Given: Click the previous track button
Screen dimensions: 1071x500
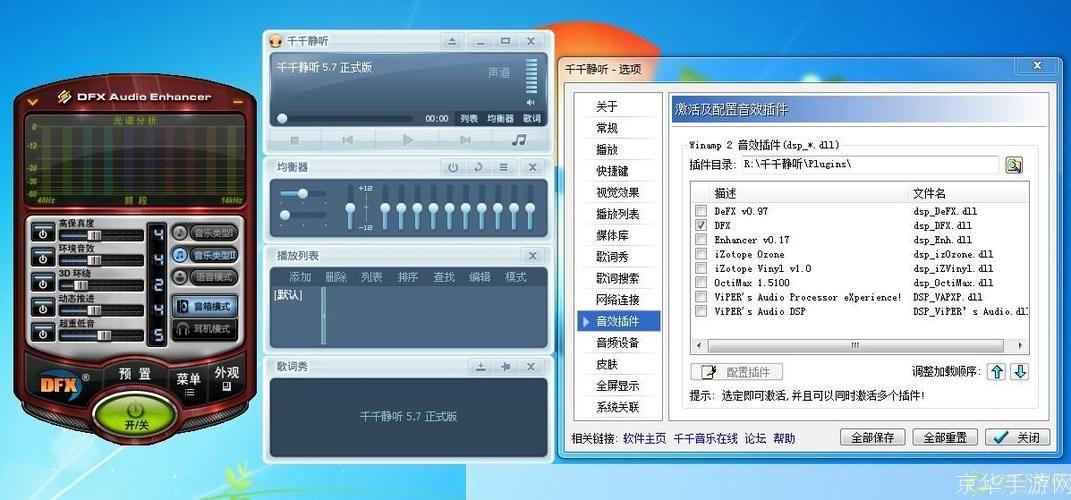Looking at the screenshot, I should point(347,140).
